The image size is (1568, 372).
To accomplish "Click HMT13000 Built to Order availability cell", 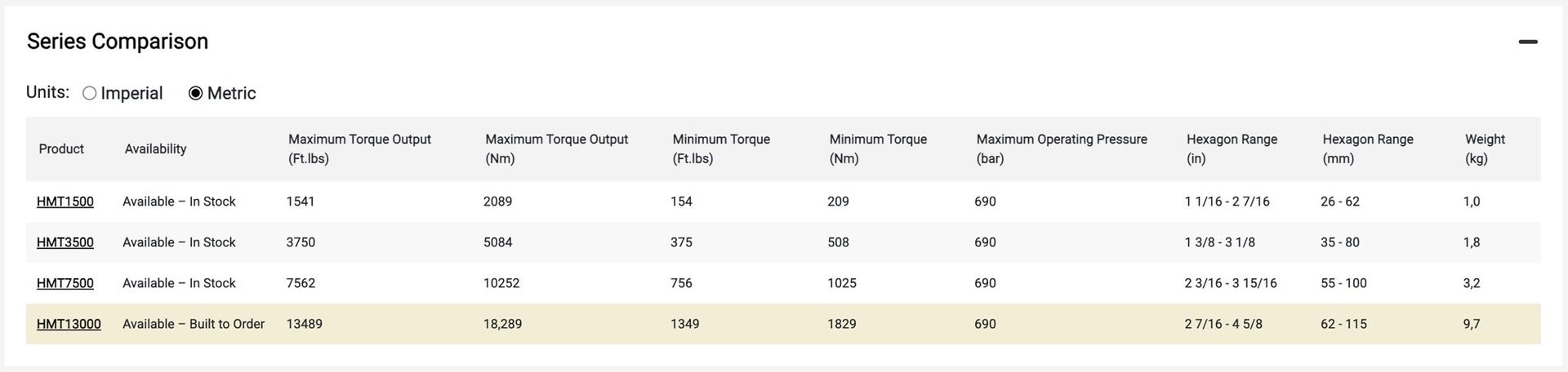I will click(x=194, y=324).
